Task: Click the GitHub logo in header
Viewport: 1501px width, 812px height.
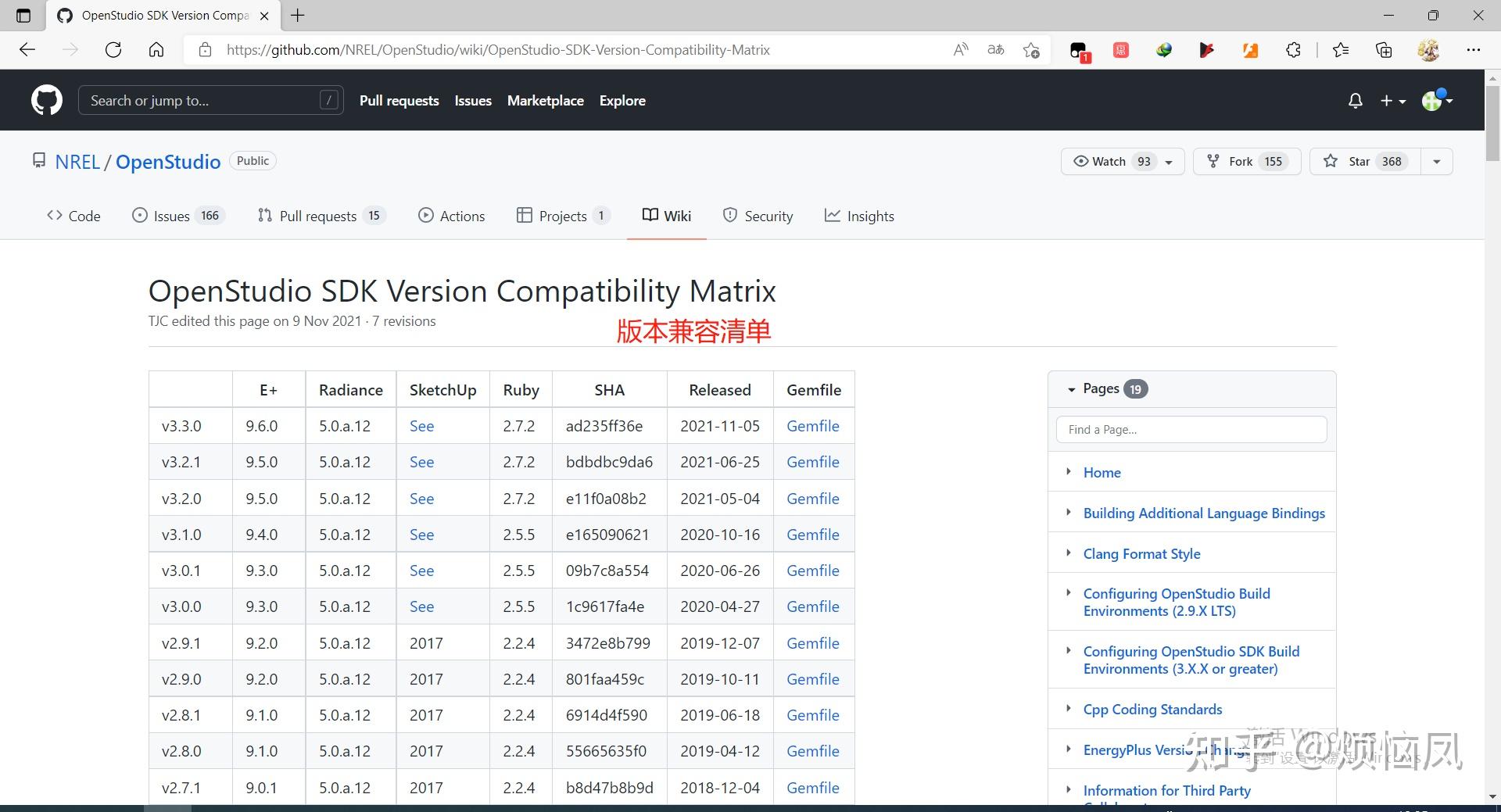Action: (47, 100)
